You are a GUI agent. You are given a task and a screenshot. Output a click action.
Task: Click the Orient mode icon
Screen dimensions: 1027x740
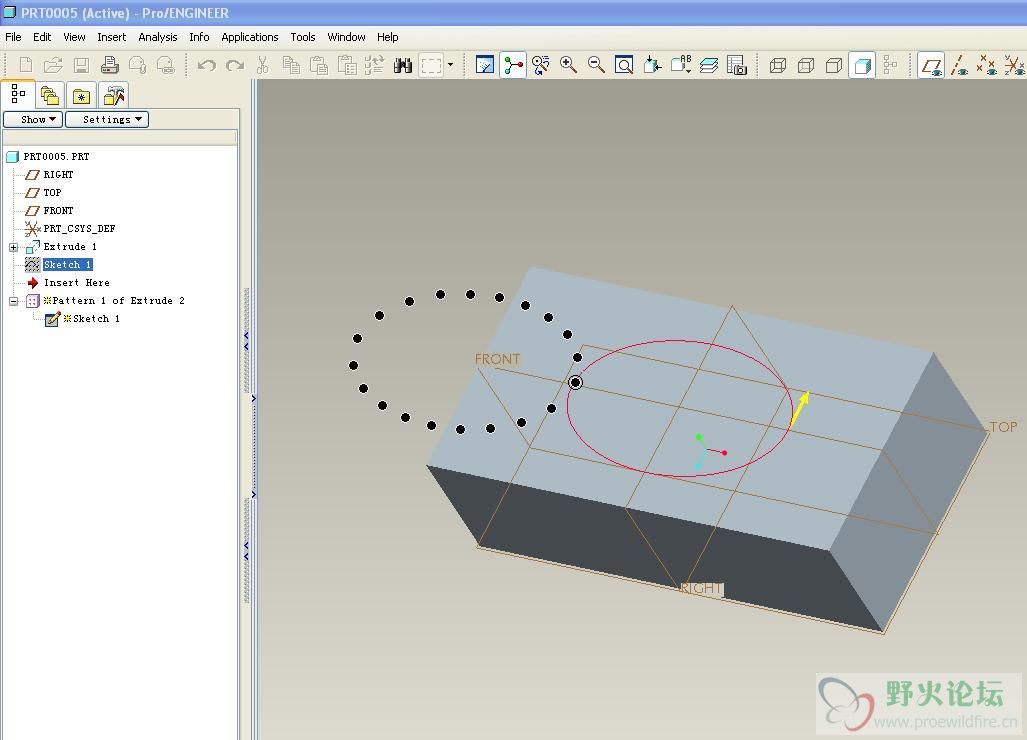coord(540,65)
